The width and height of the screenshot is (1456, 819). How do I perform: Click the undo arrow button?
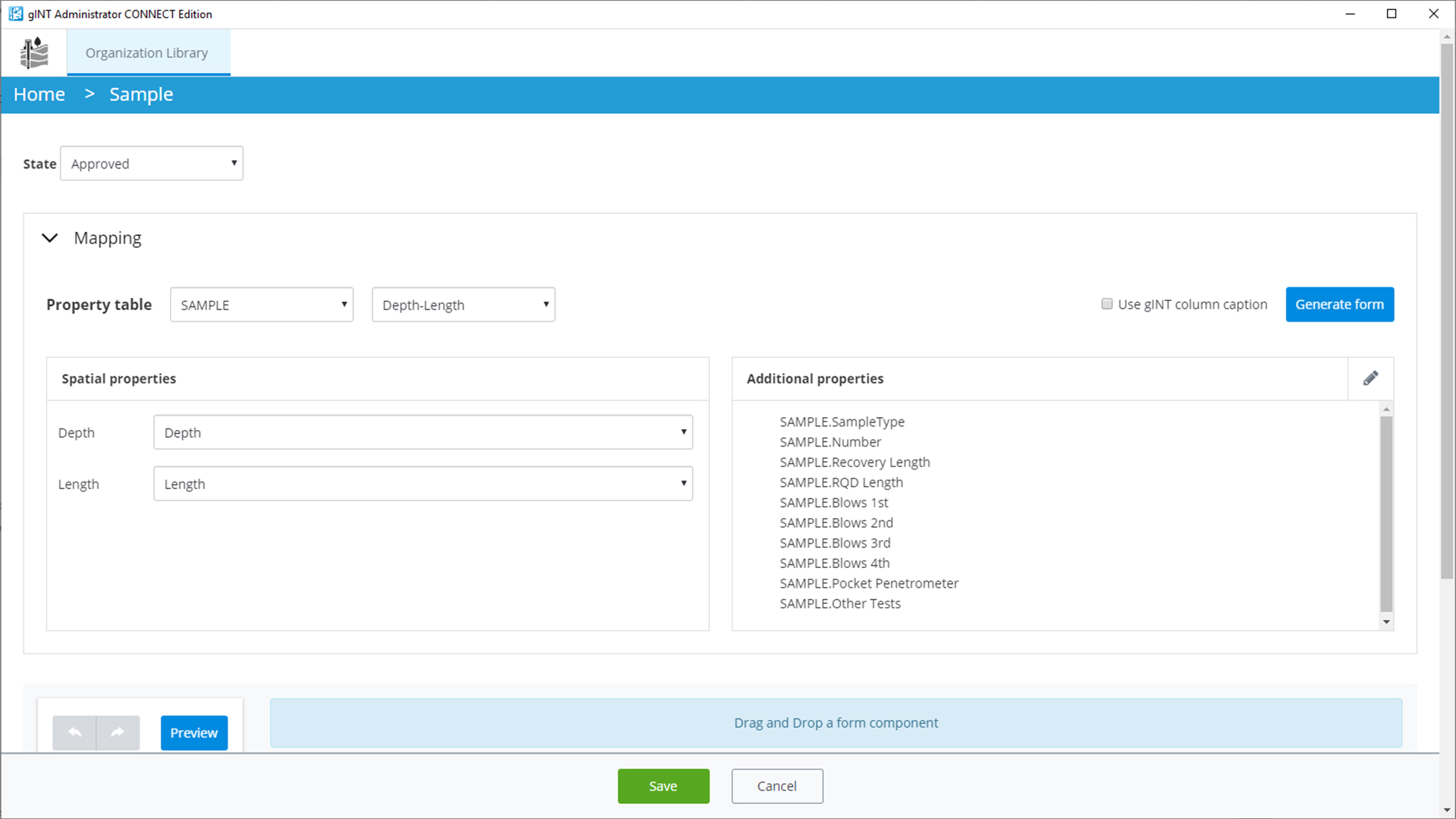(x=74, y=733)
